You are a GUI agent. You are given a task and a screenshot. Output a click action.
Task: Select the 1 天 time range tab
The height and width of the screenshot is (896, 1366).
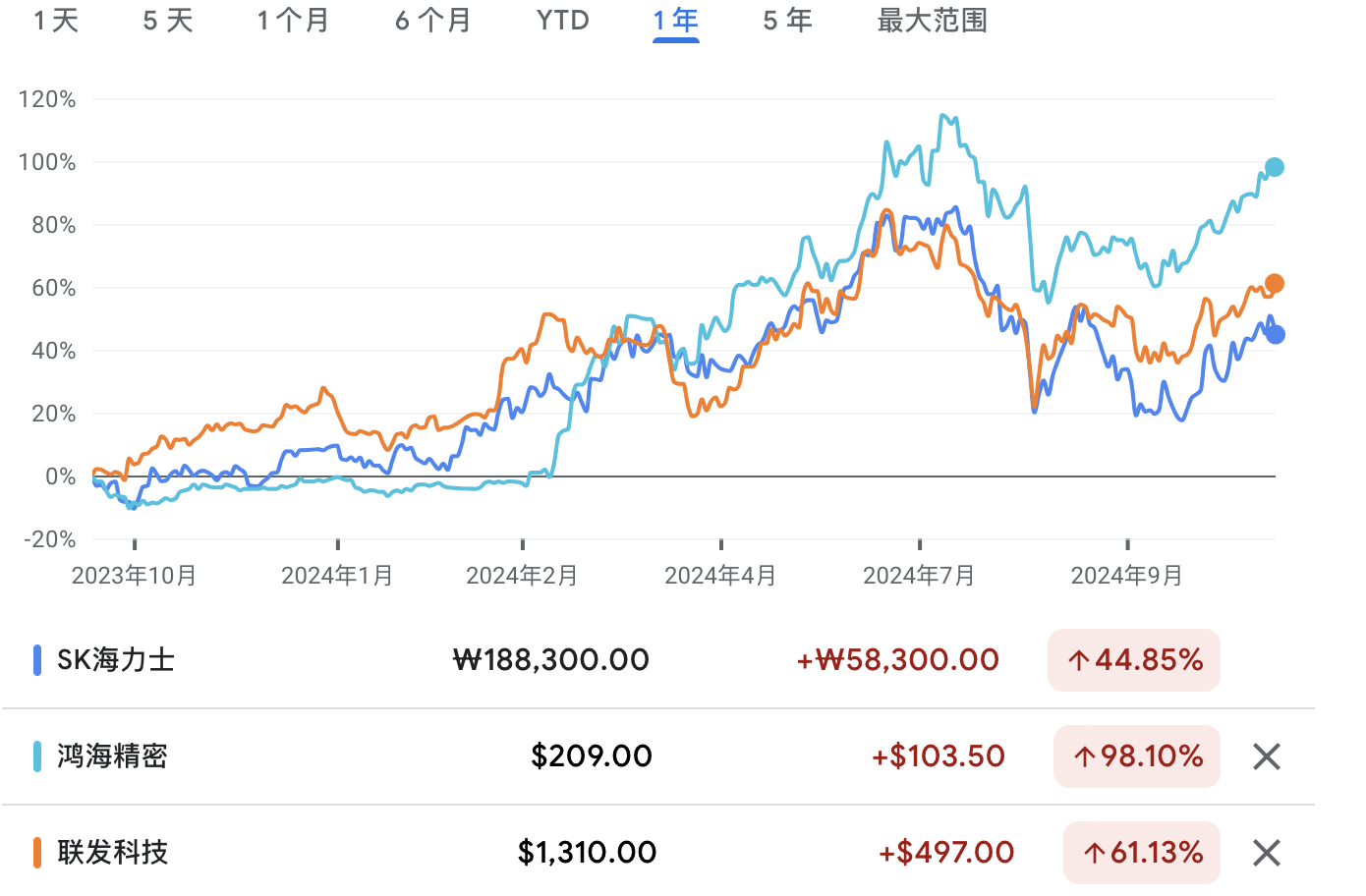coord(56,21)
